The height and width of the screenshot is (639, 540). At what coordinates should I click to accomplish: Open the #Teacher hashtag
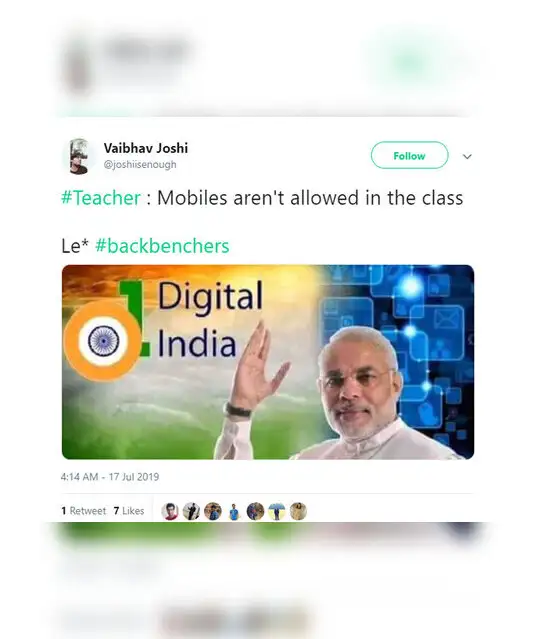(101, 198)
